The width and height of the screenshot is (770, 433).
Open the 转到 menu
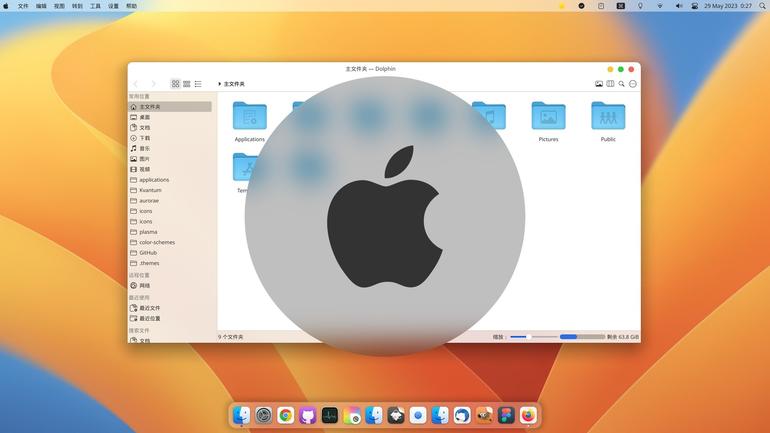tap(77, 6)
